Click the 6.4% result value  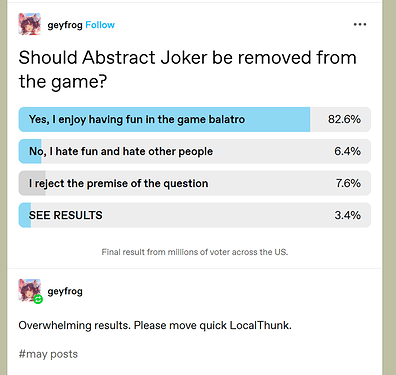click(x=347, y=151)
